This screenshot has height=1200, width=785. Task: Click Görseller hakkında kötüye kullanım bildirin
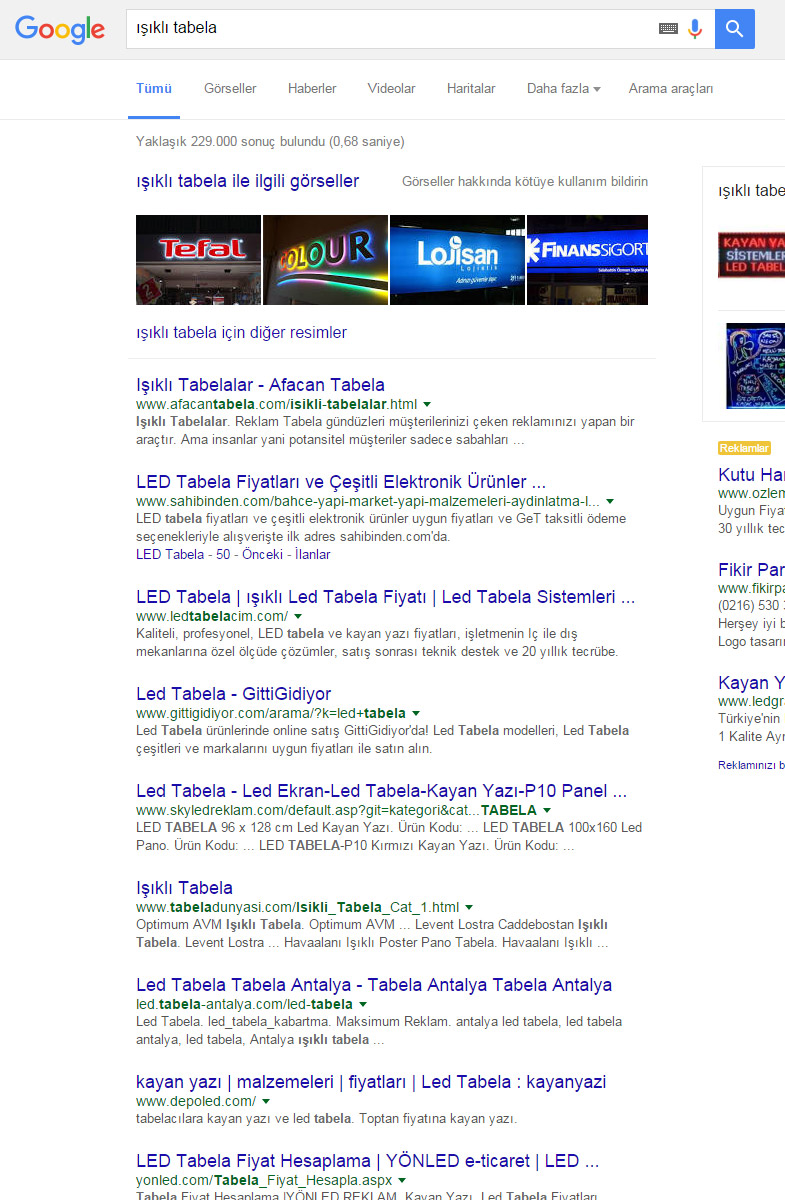tap(525, 182)
